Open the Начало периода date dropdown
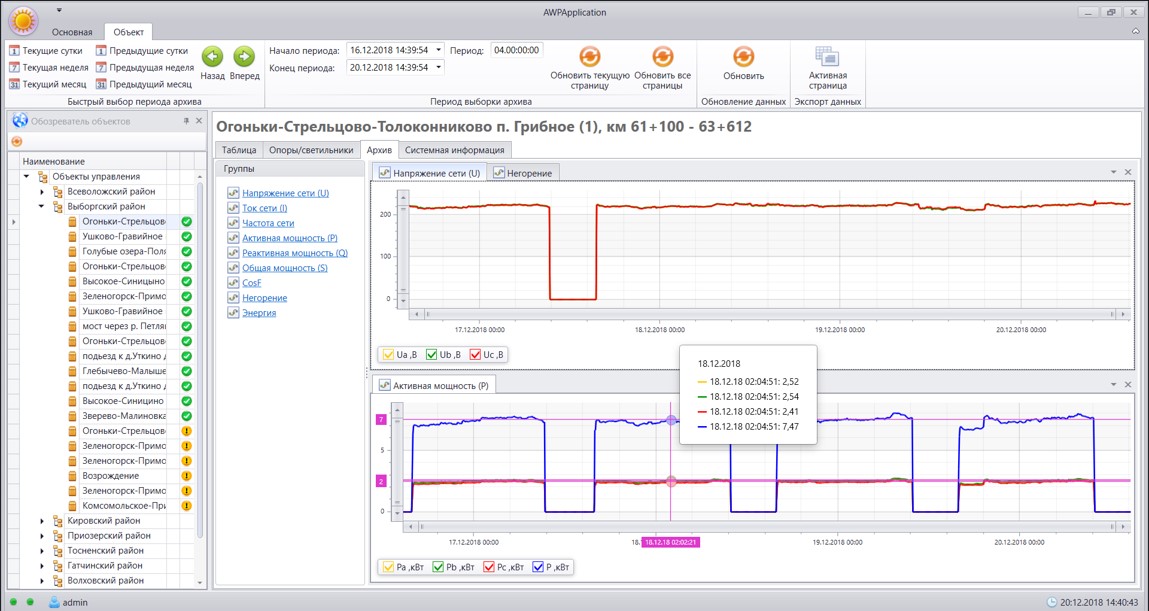Viewport: 1149px width, 611px height. pos(438,51)
